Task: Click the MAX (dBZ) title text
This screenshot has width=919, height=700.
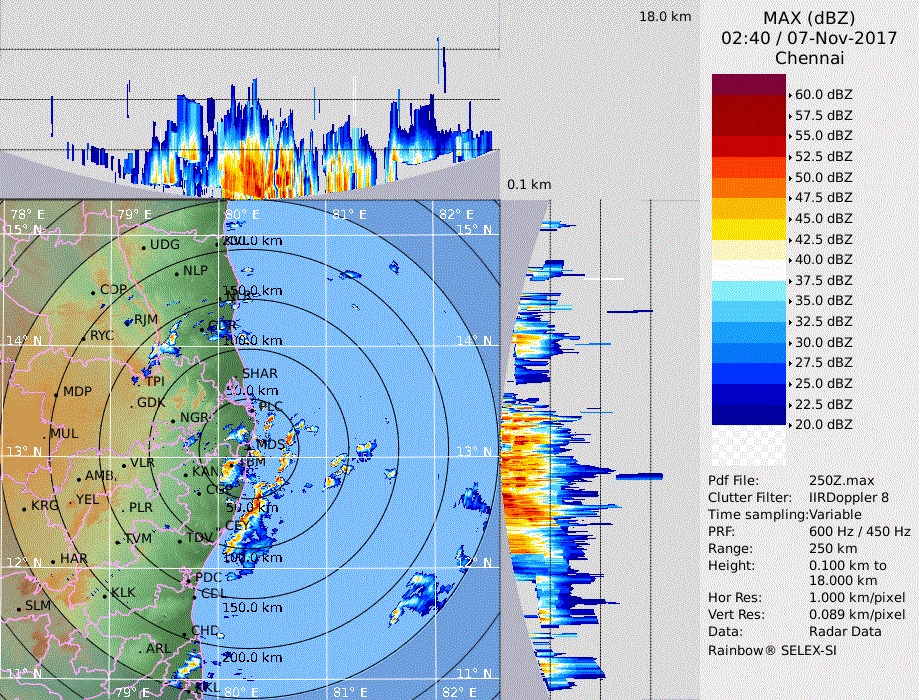Action: (x=809, y=18)
